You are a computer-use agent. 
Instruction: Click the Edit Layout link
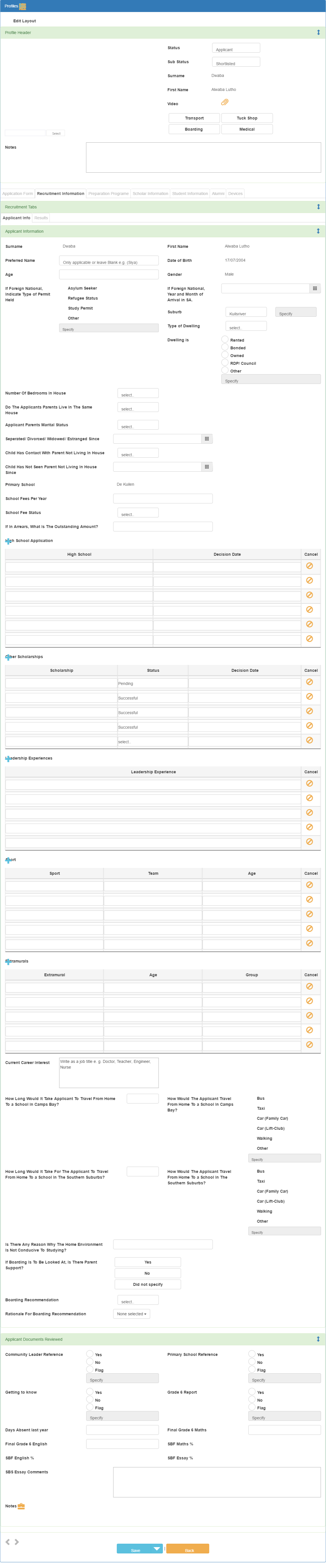24,21
